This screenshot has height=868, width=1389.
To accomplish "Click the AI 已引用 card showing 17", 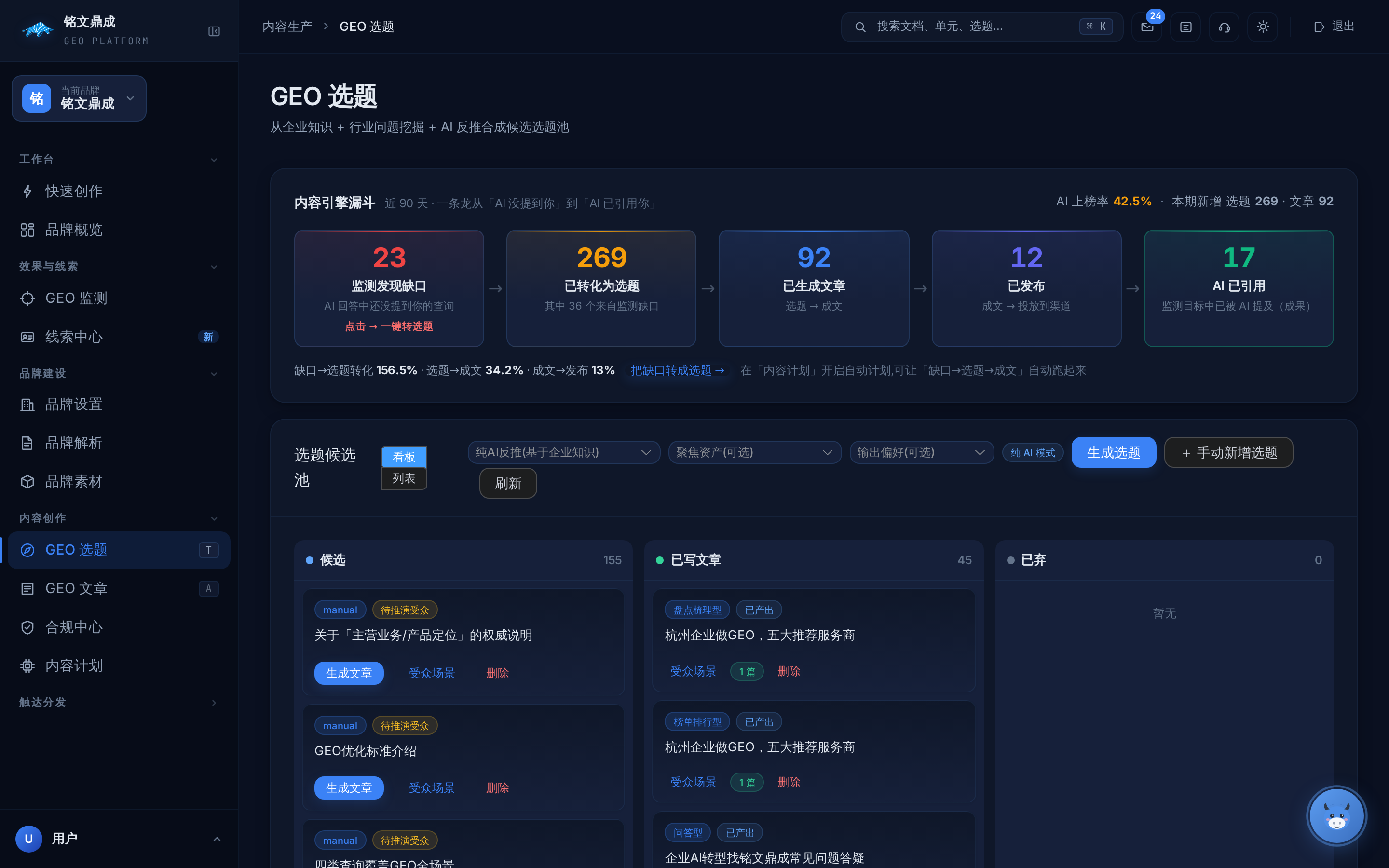I will point(1239,288).
